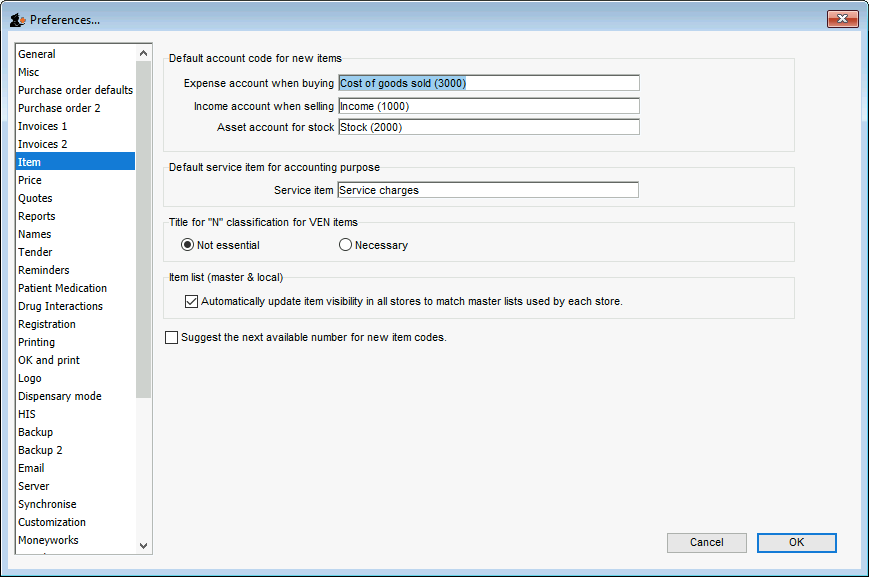
Task: Show the Moneyworks settings
Action: tap(48, 540)
